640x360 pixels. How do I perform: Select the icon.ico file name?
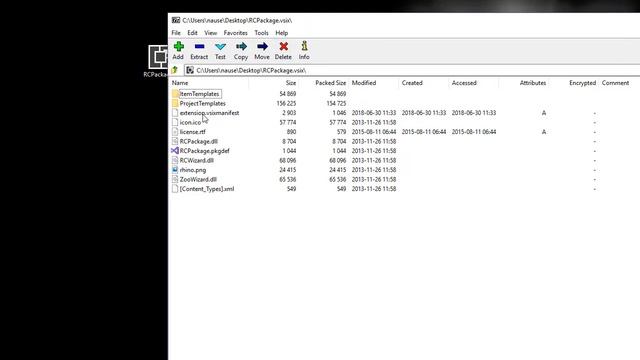pyautogui.click(x=190, y=122)
